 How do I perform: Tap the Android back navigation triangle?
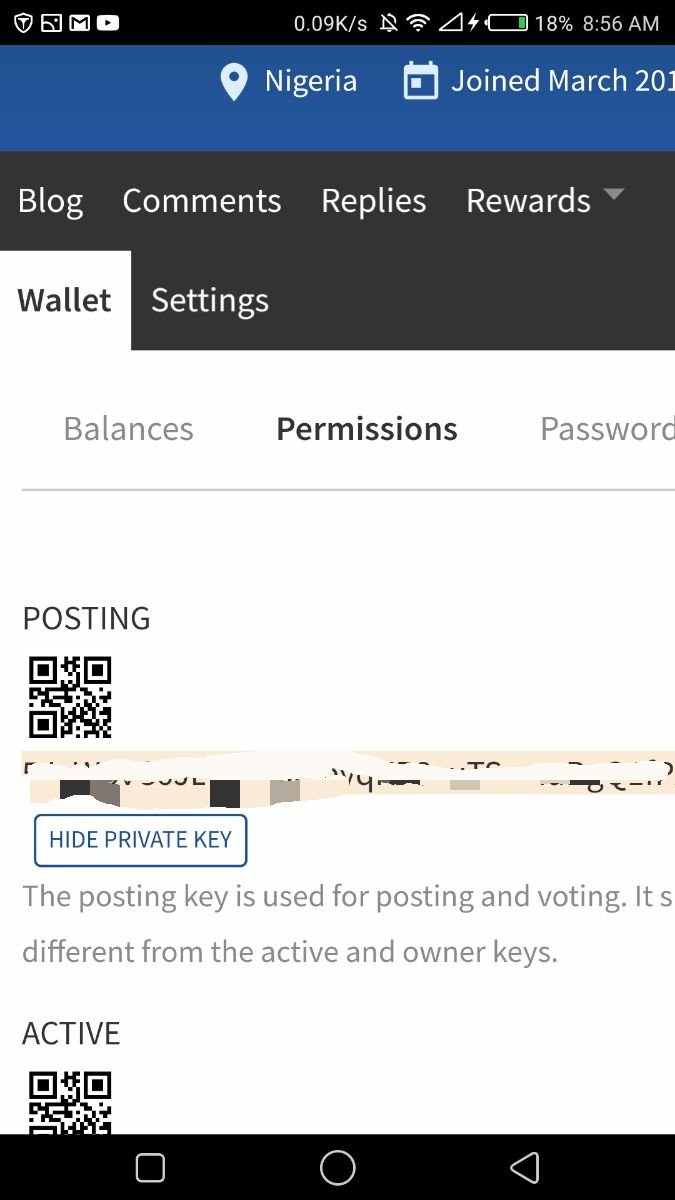pos(524,1167)
